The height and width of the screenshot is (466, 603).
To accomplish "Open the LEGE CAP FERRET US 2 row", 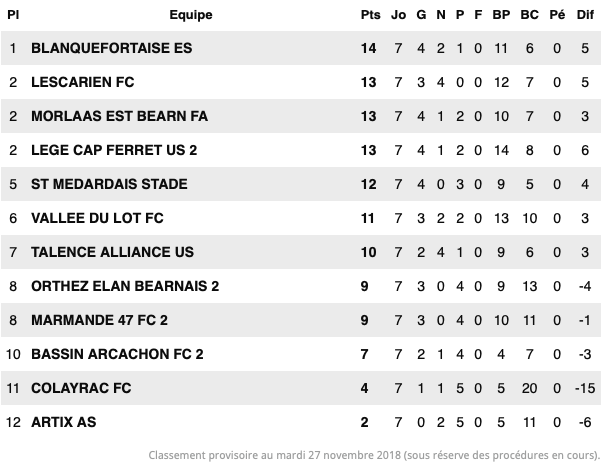I will (x=301, y=150).
